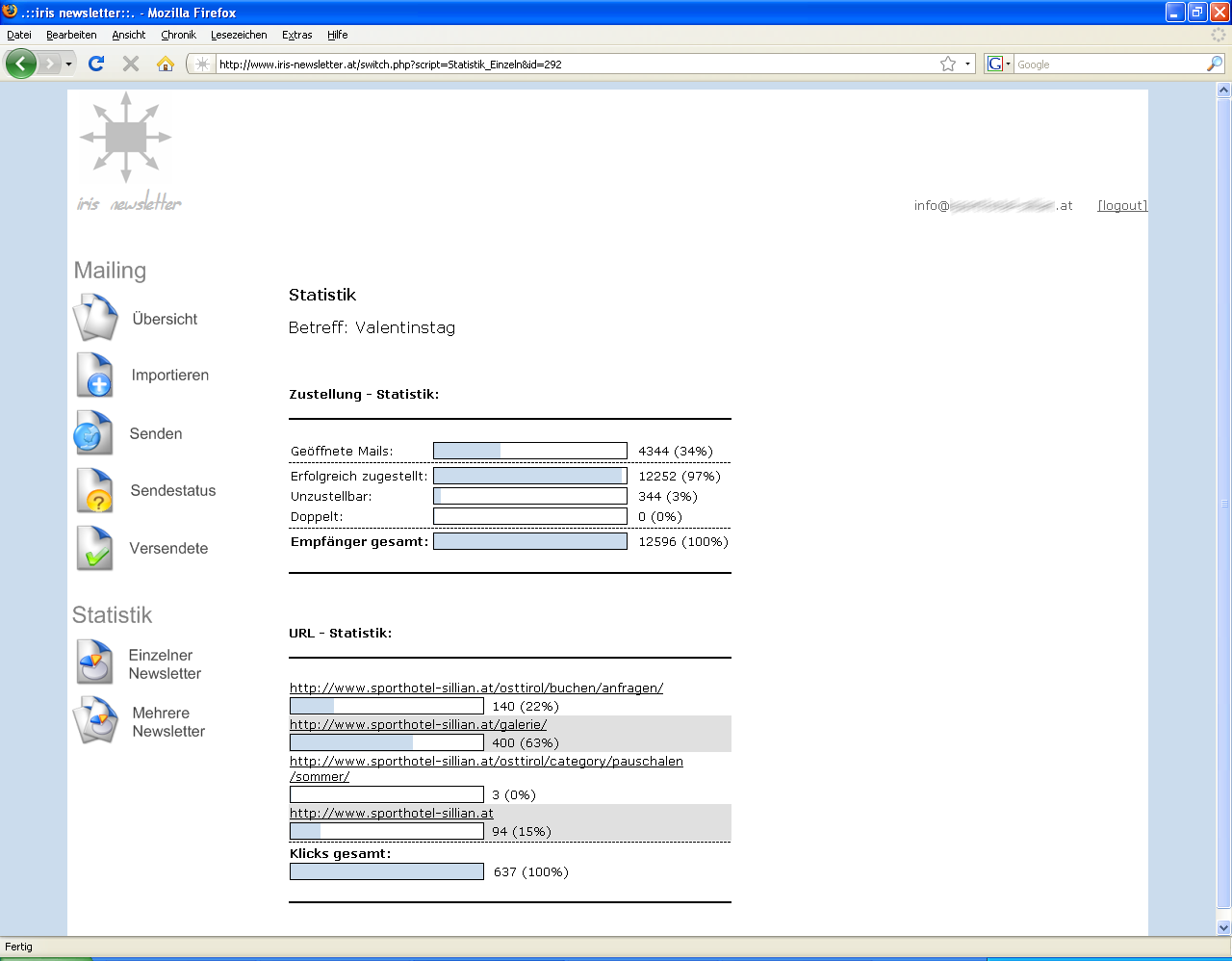
Task: Expand the address bar history dropdown
Action: click(x=967, y=64)
